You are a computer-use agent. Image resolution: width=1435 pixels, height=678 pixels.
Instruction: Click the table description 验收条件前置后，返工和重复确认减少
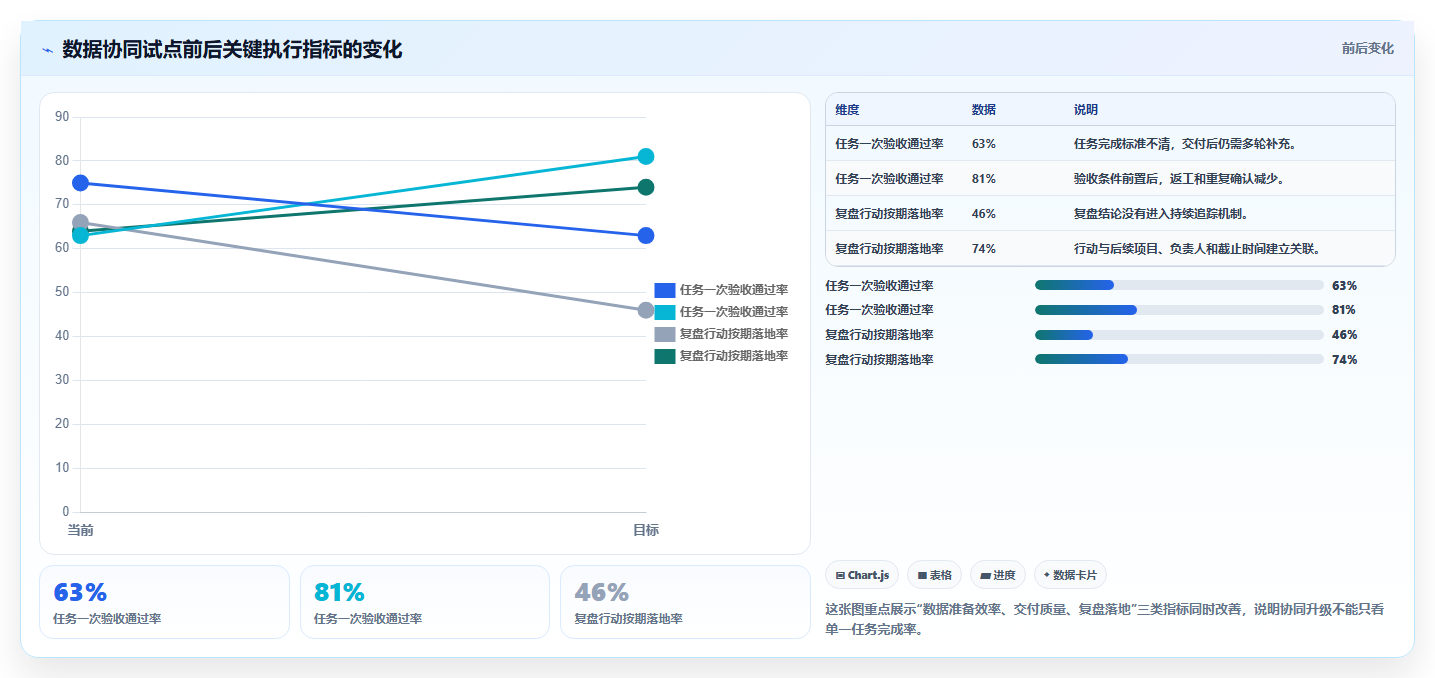(1179, 179)
